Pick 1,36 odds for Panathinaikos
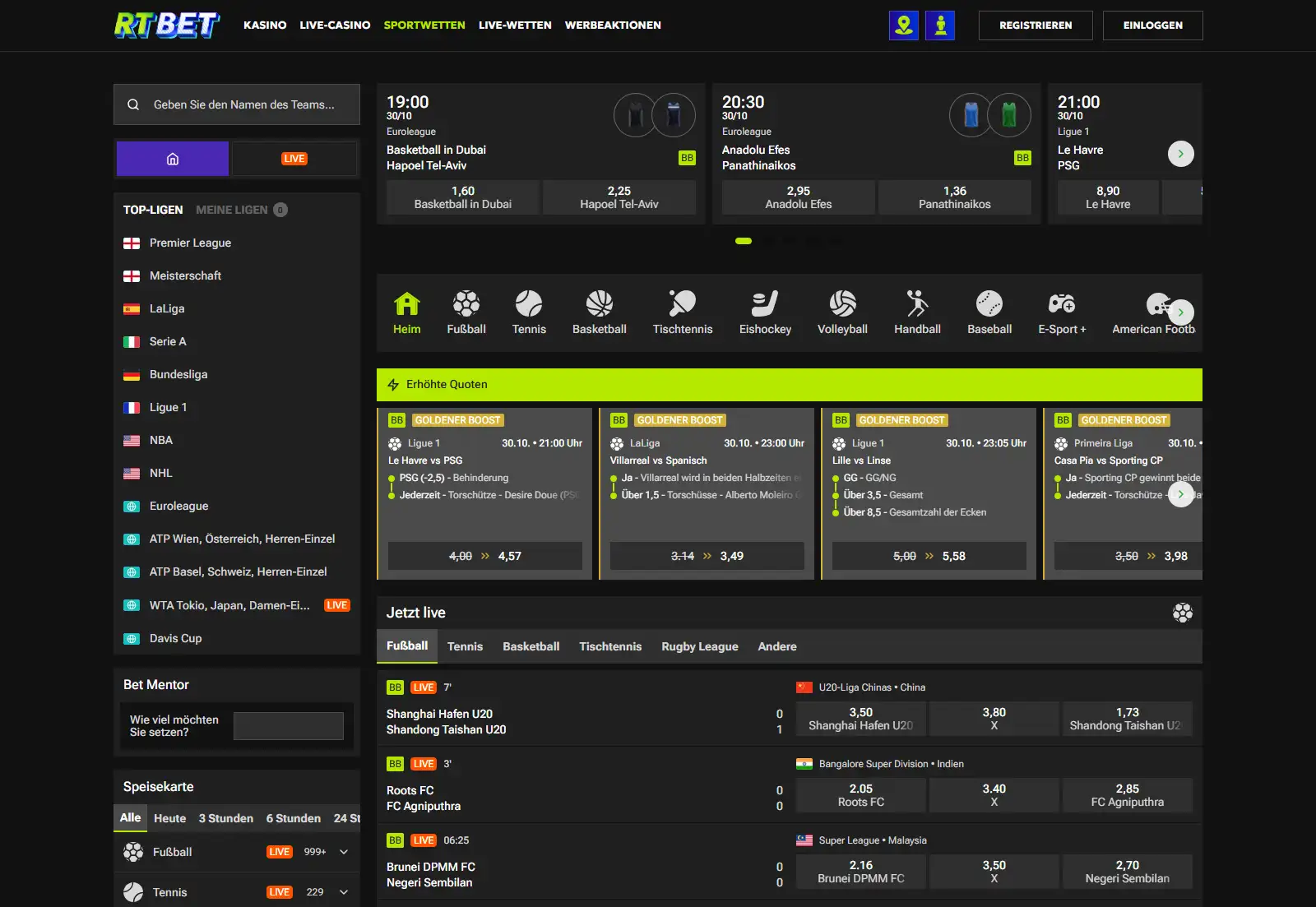 click(955, 197)
